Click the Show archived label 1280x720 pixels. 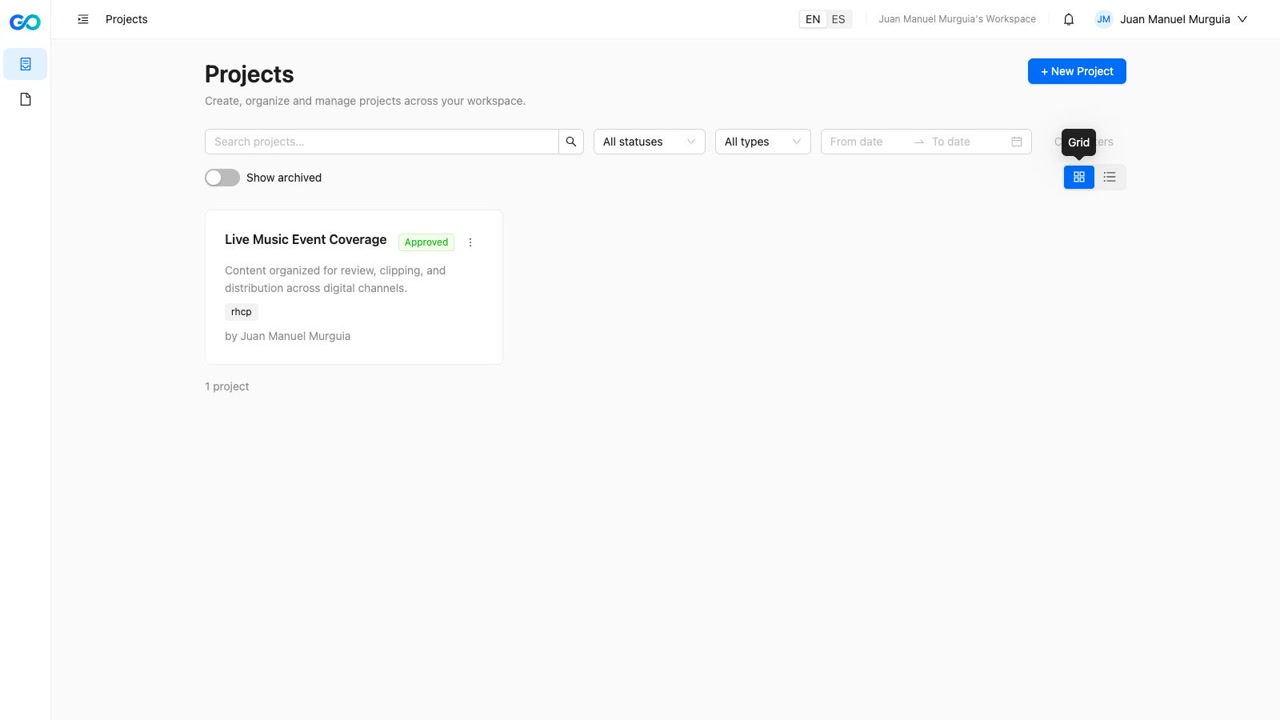pyautogui.click(x=284, y=178)
